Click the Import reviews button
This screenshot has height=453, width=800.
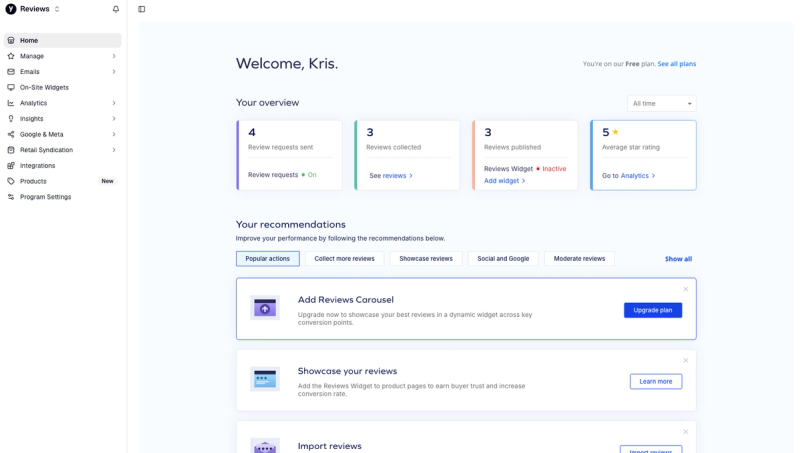(x=651, y=449)
